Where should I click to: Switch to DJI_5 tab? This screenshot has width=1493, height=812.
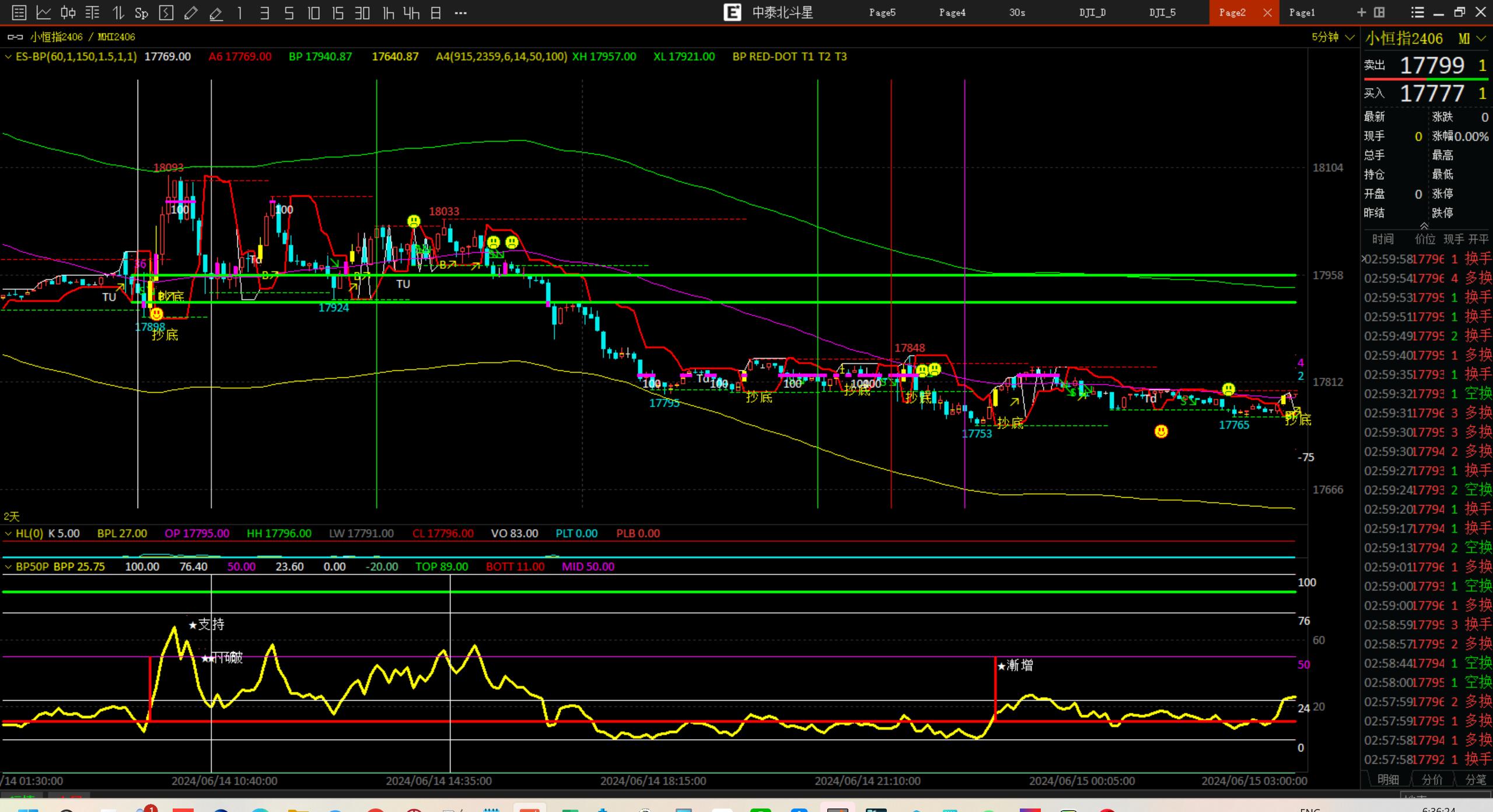tap(1162, 12)
